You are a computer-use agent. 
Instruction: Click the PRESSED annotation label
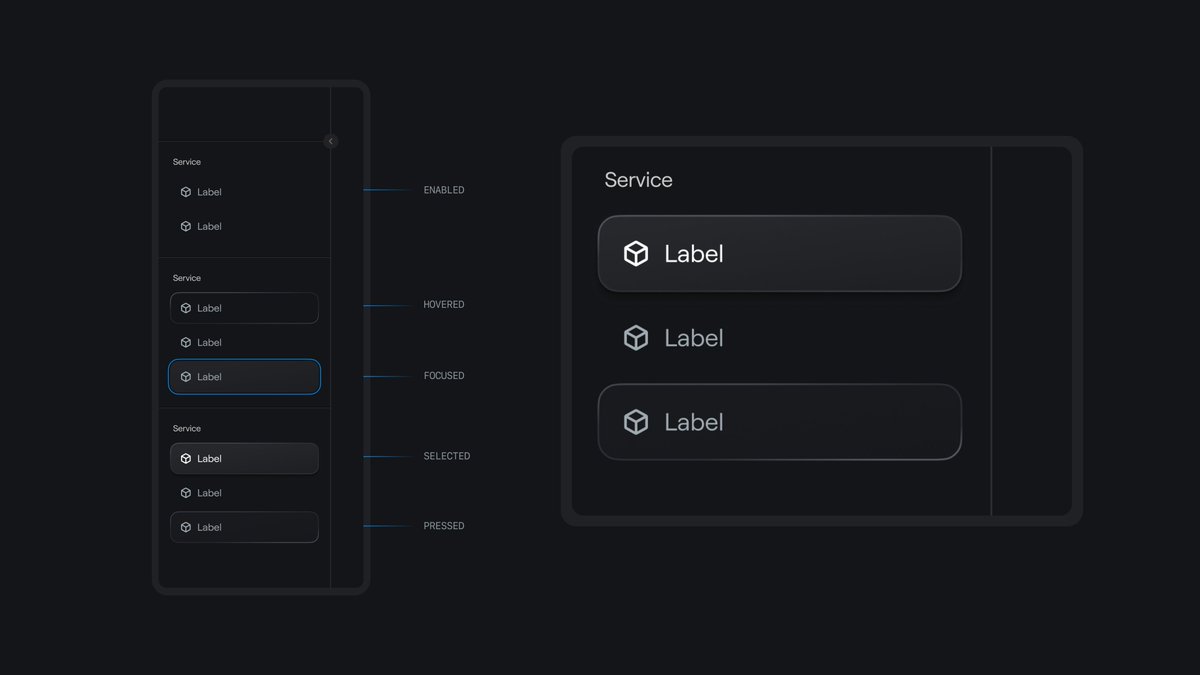point(443,526)
